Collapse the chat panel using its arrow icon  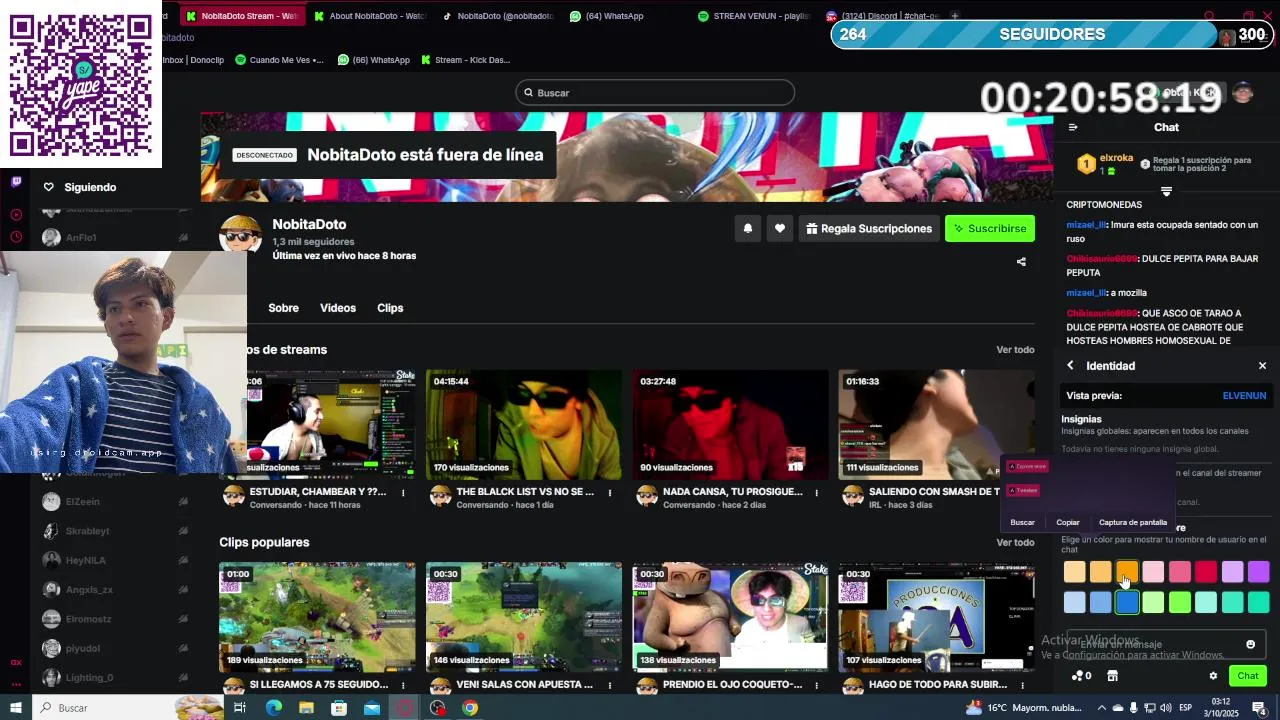tap(1073, 127)
